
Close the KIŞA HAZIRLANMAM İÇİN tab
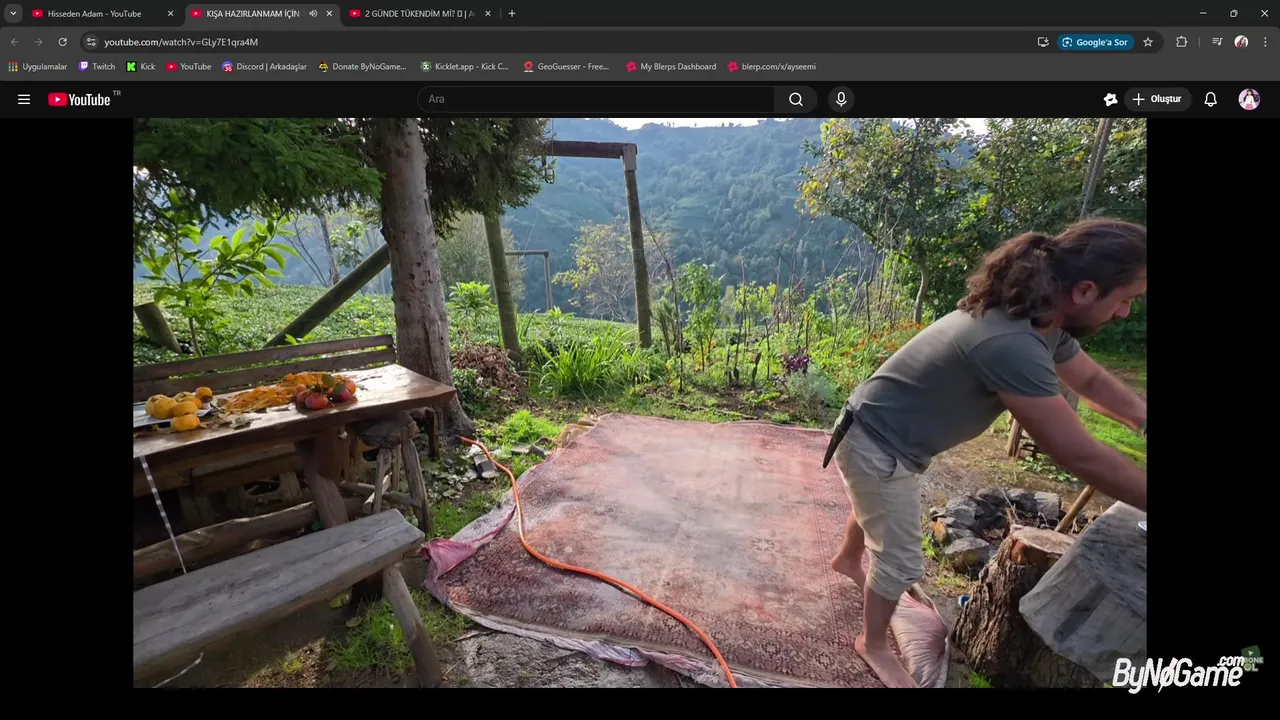(x=329, y=14)
